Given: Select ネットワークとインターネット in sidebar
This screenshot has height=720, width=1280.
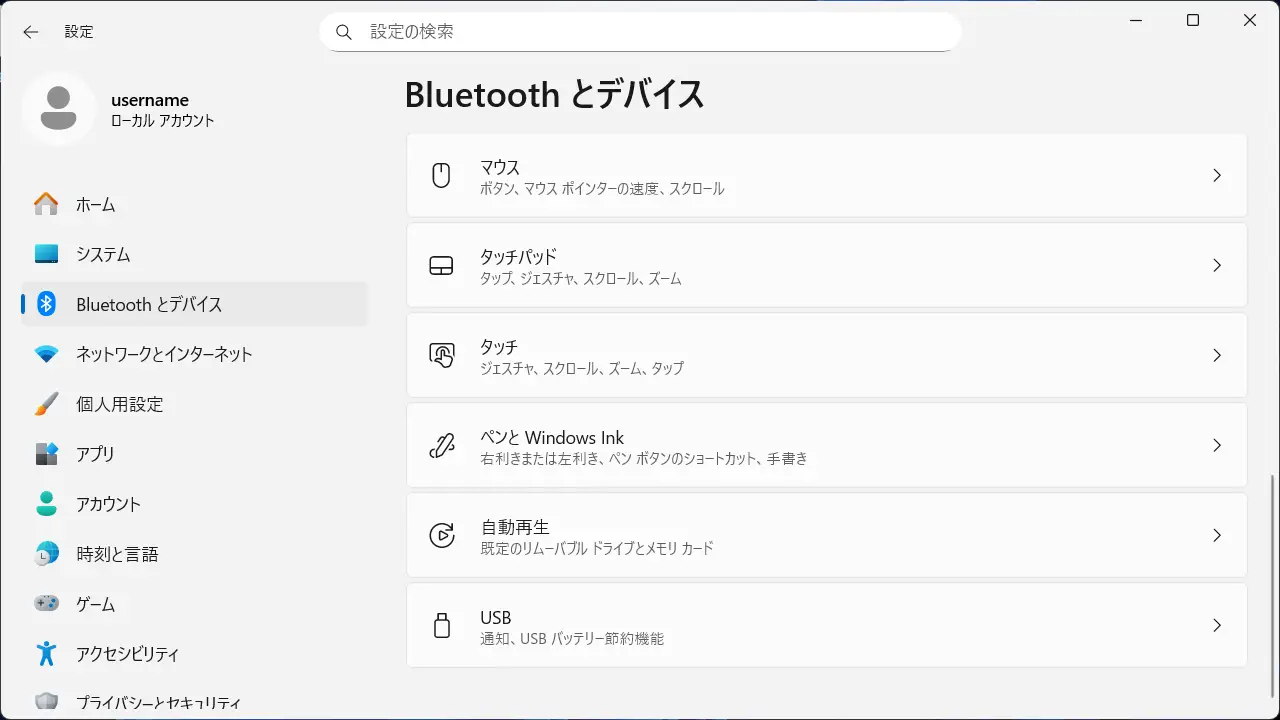Looking at the screenshot, I should (x=164, y=354).
